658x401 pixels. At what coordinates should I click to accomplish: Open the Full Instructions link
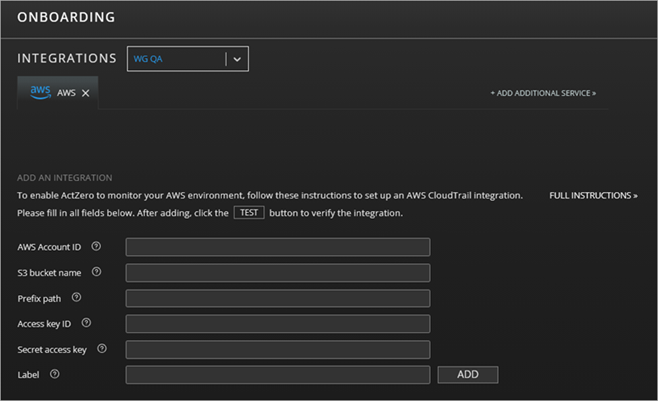pyautogui.click(x=593, y=195)
